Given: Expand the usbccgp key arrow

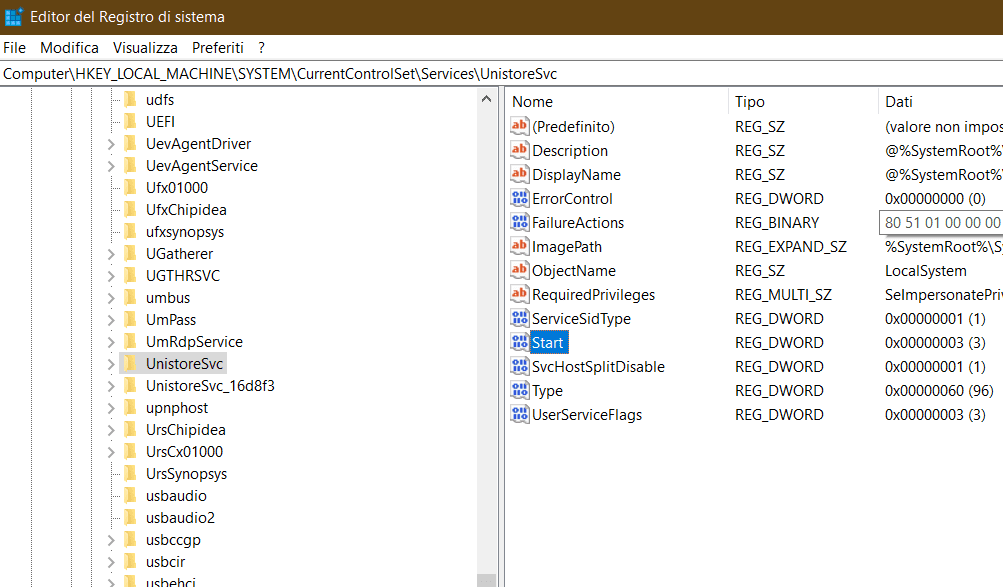Looking at the screenshot, I should [111, 540].
